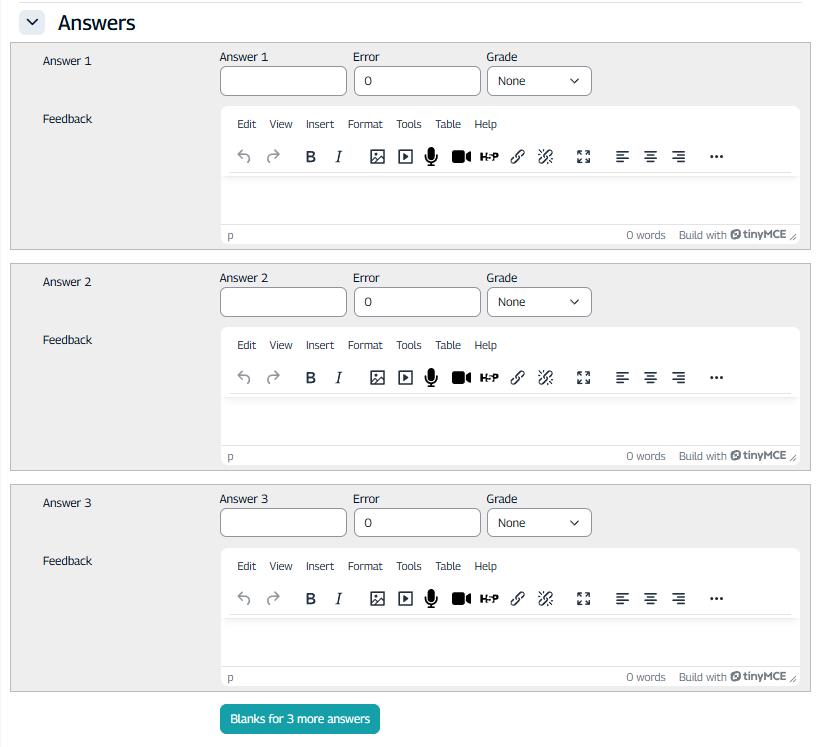
Task: Insert image in Answer 1 feedback editor
Action: point(377,157)
